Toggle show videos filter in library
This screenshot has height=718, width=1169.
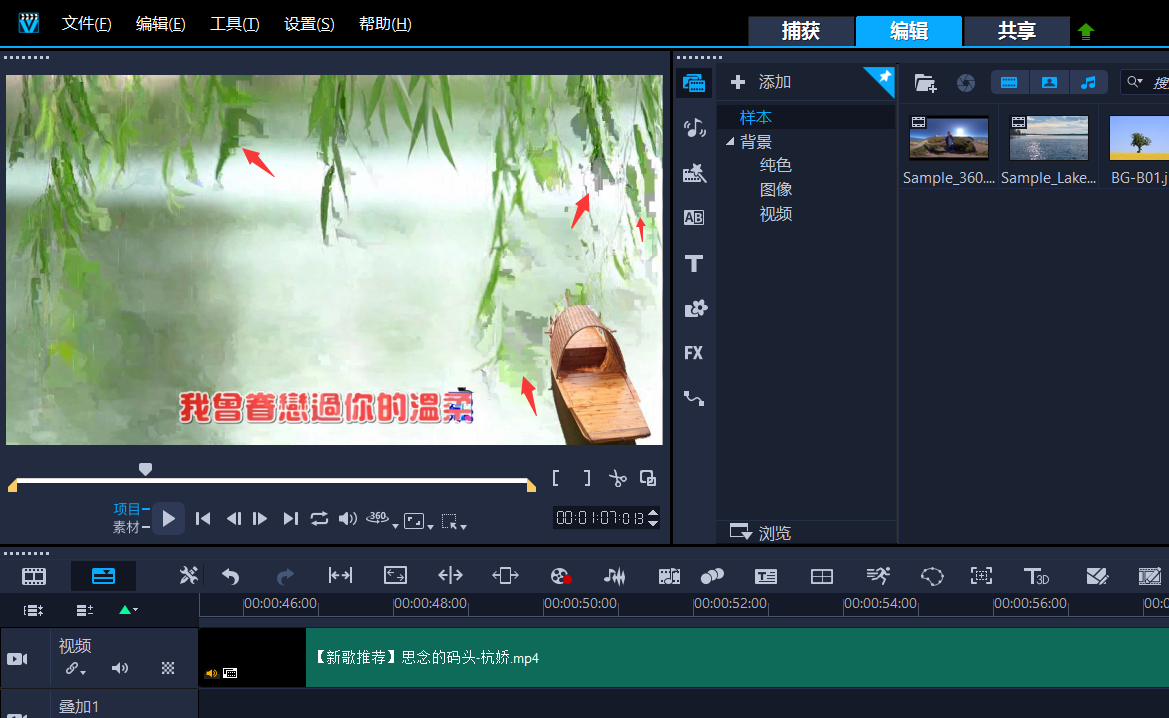1009,82
